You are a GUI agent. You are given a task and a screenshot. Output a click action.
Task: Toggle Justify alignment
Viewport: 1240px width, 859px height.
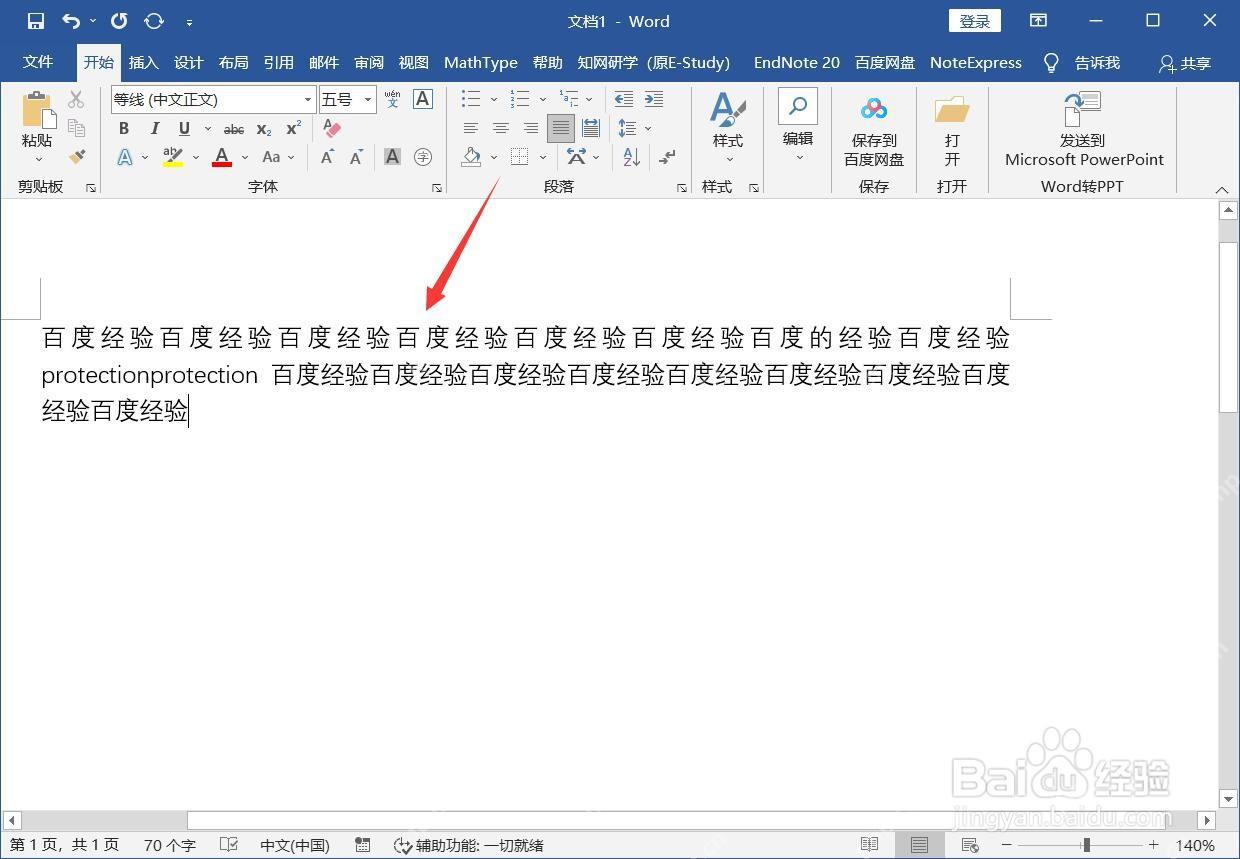click(x=560, y=128)
